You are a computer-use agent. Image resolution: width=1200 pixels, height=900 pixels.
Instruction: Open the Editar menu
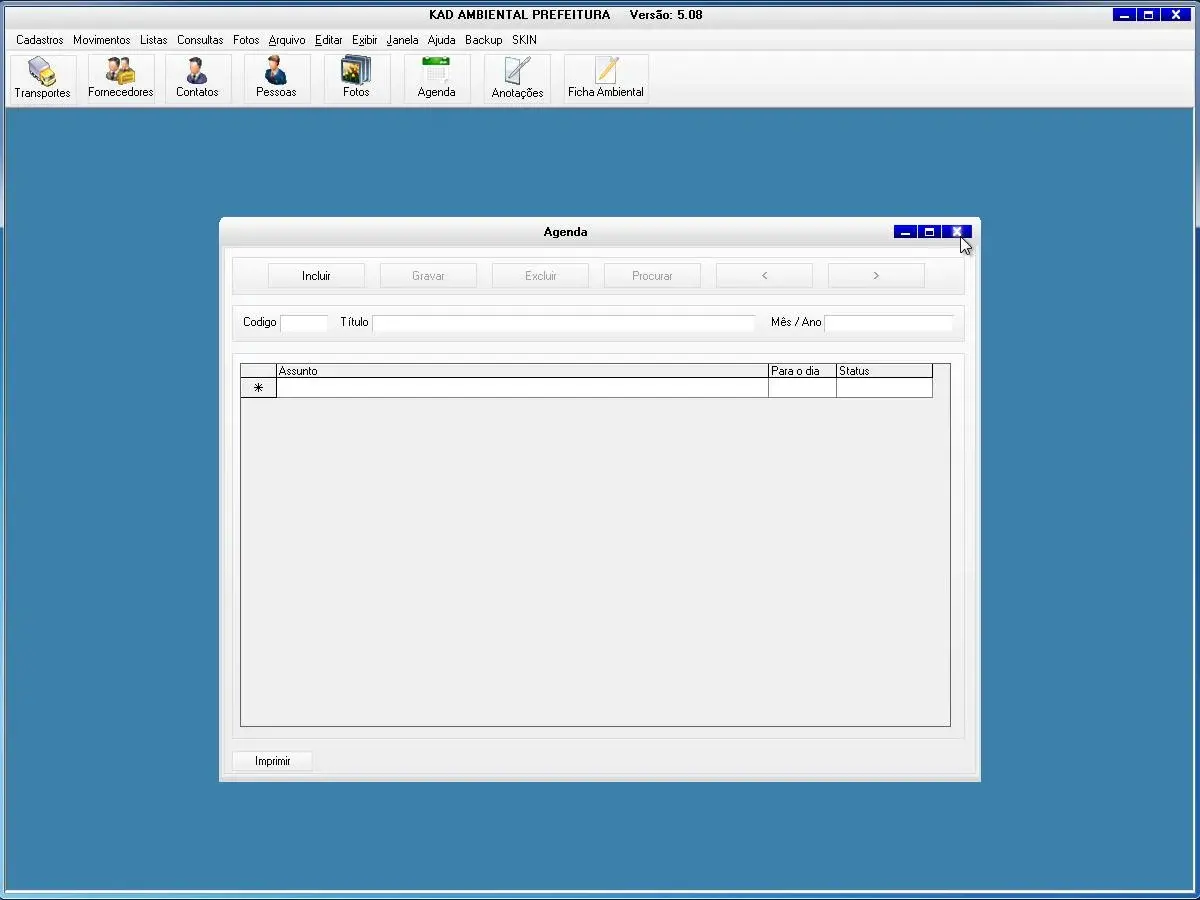pos(329,40)
